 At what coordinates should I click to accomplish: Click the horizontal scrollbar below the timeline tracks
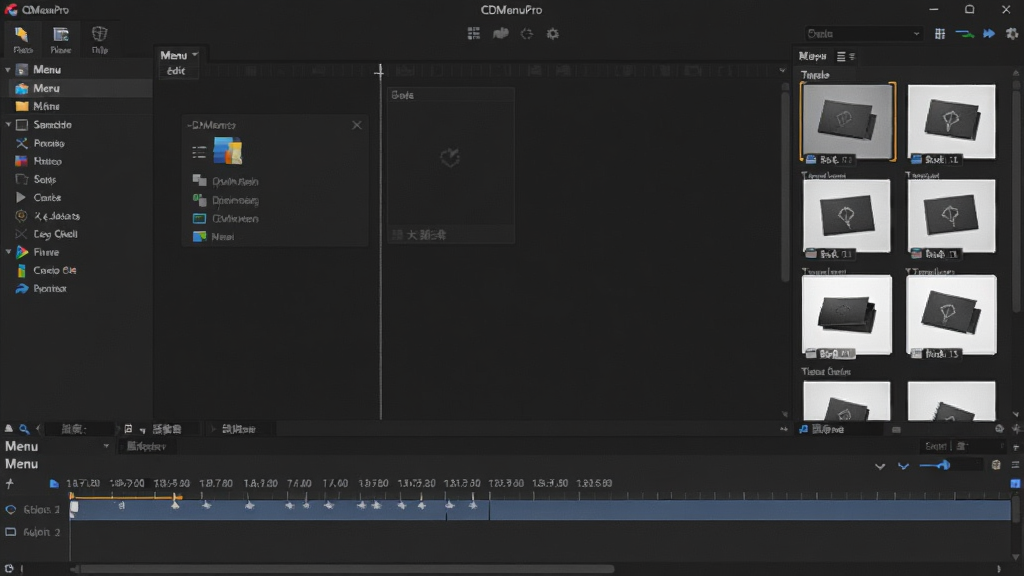346,569
